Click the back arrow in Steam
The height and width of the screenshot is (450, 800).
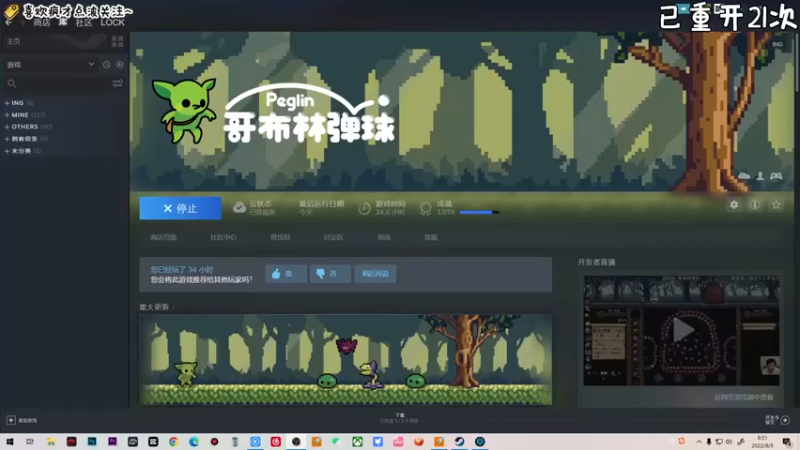click(8, 22)
